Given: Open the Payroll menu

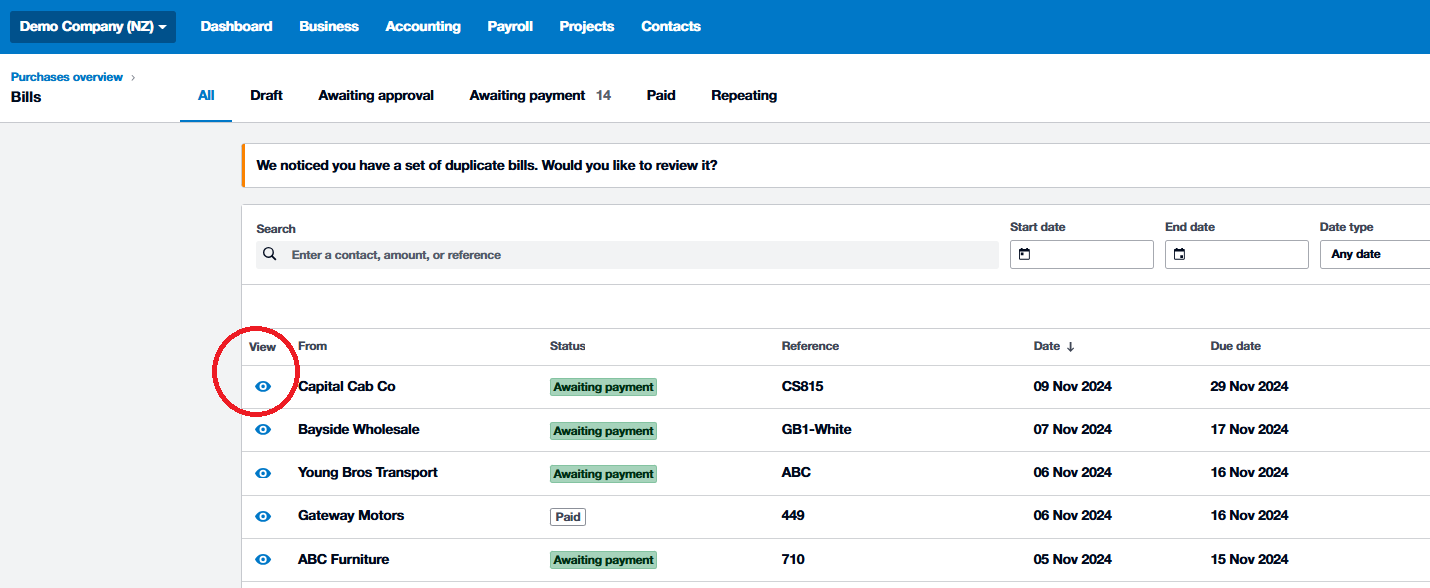Looking at the screenshot, I should point(510,27).
